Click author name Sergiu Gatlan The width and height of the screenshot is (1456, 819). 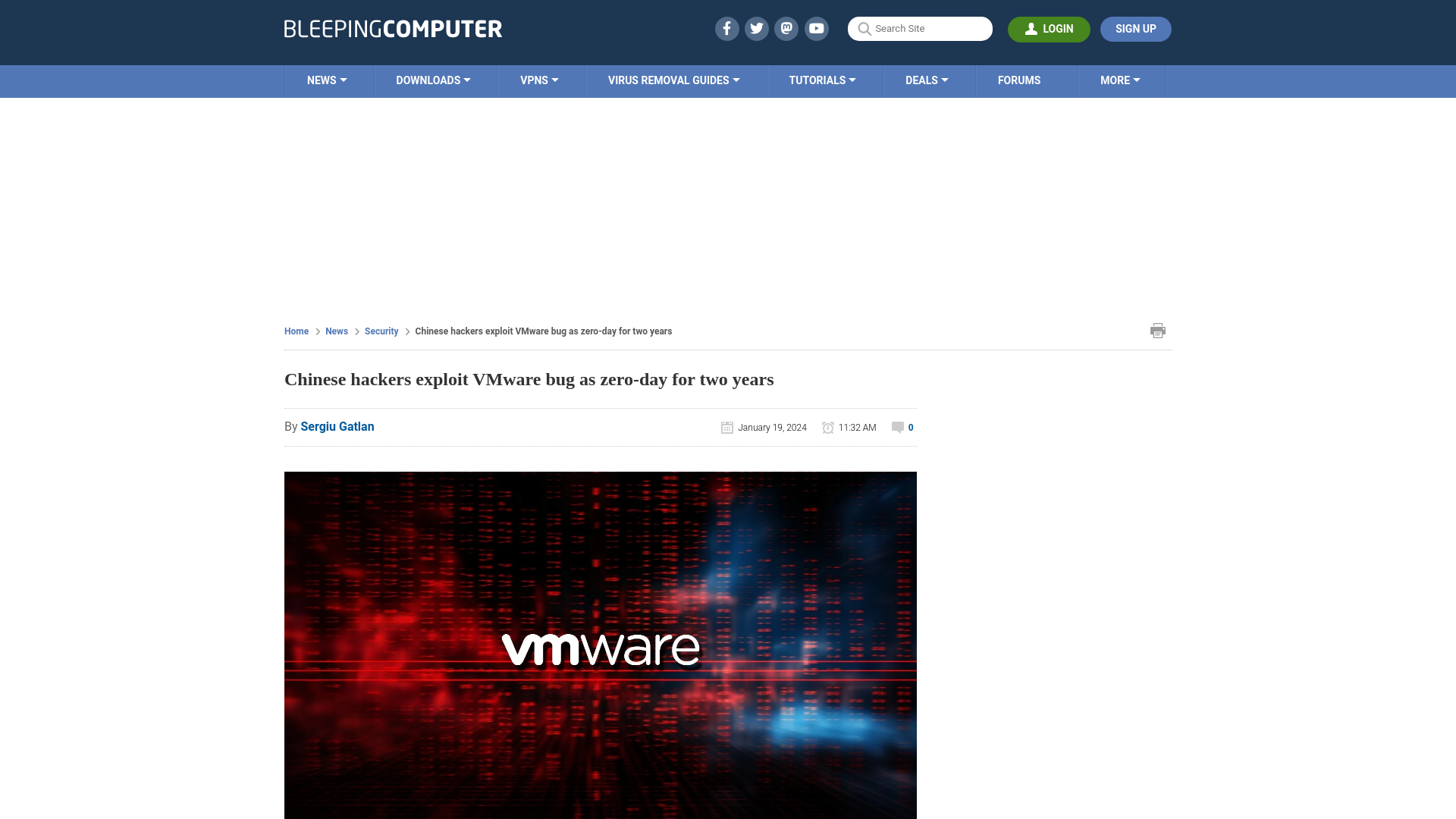pyautogui.click(x=337, y=426)
